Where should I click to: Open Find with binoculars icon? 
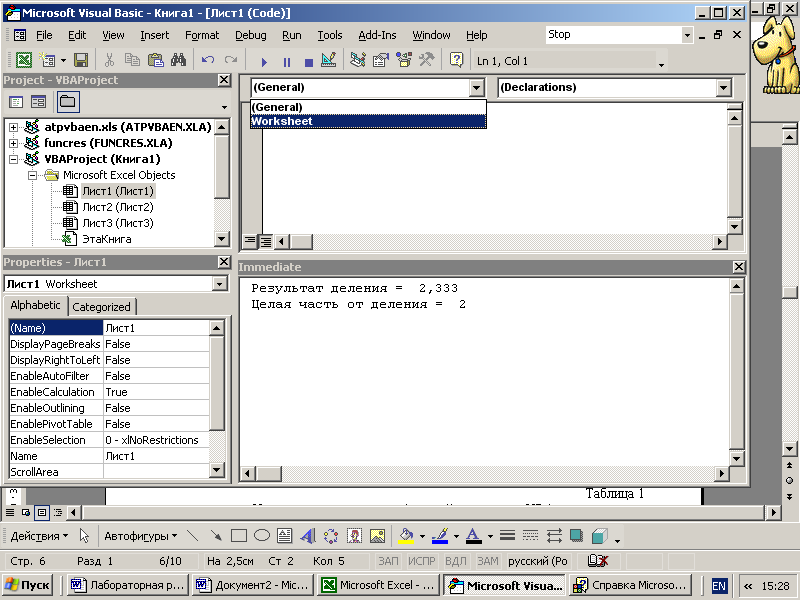pyautogui.click(x=178, y=60)
